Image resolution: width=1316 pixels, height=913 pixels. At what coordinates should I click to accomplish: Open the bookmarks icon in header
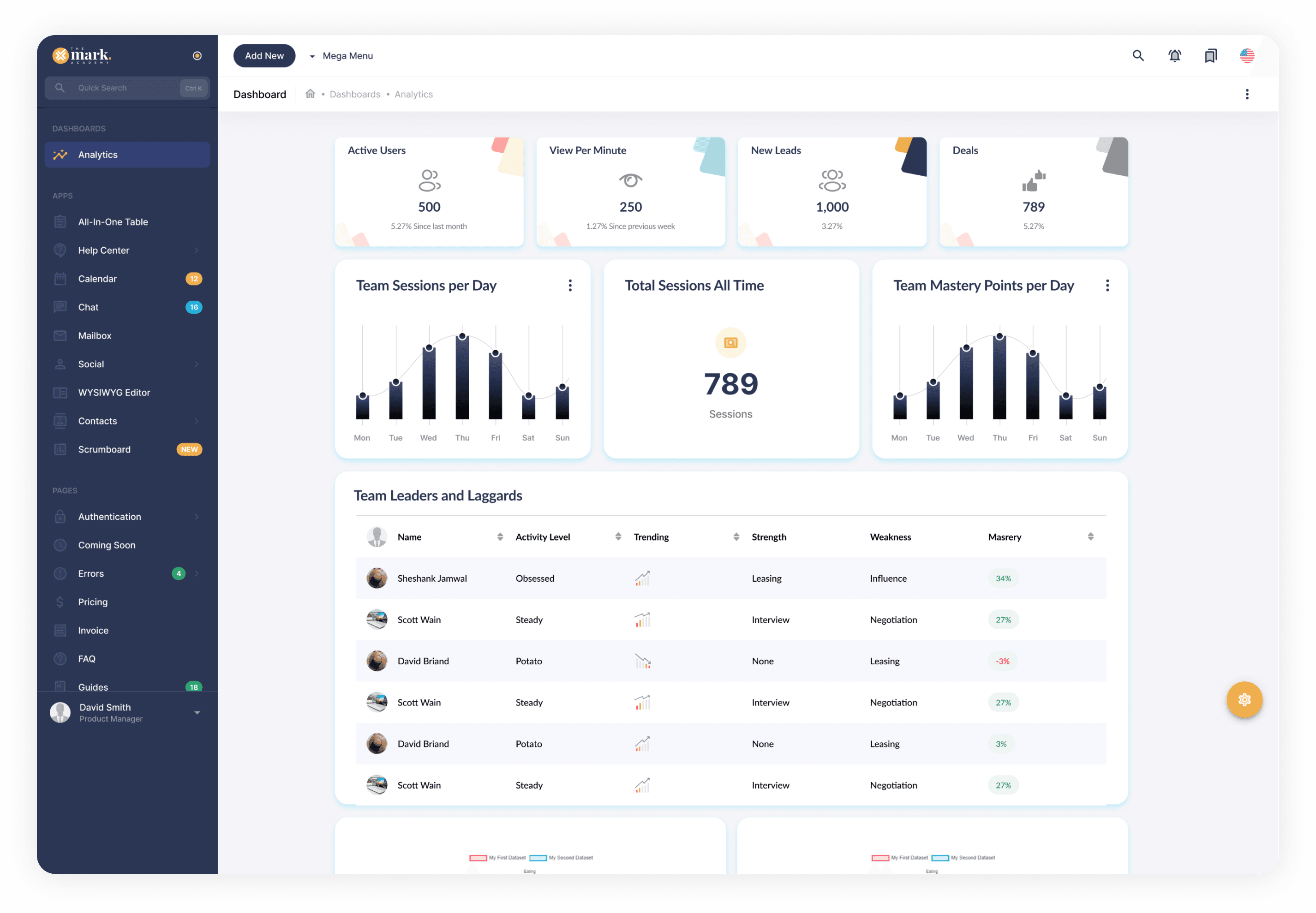coord(1210,55)
